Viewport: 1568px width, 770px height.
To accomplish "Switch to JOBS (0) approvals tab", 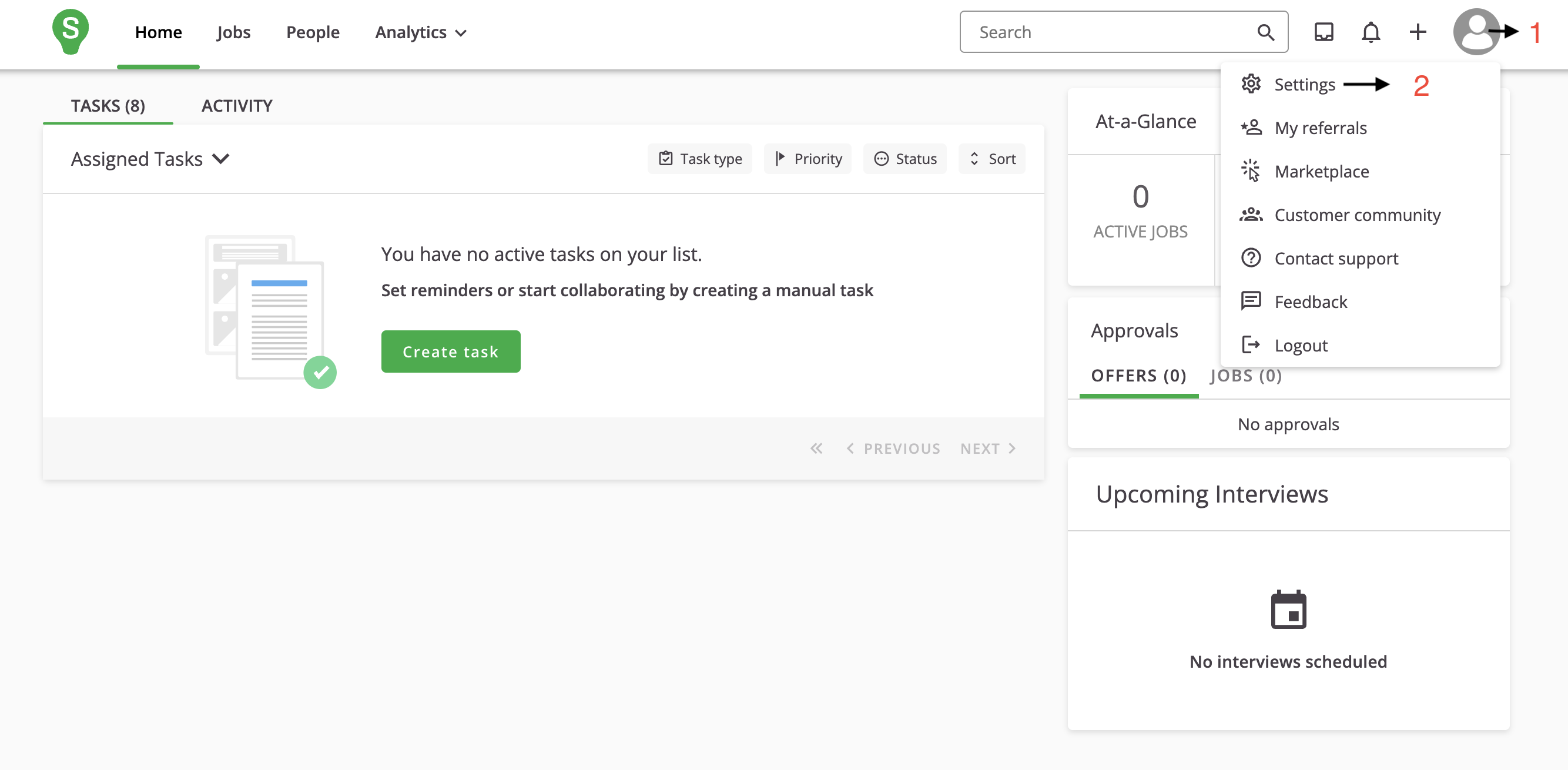I will pyautogui.click(x=1246, y=376).
